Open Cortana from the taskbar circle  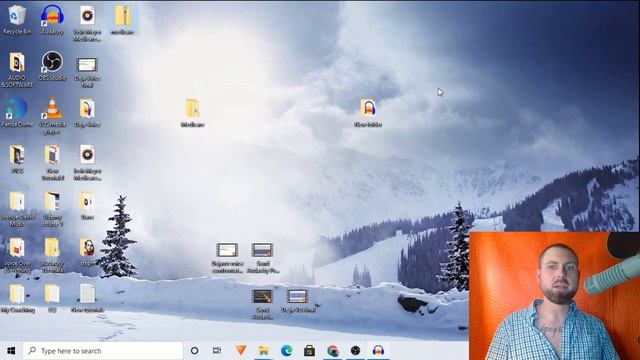[x=195, y=351]
